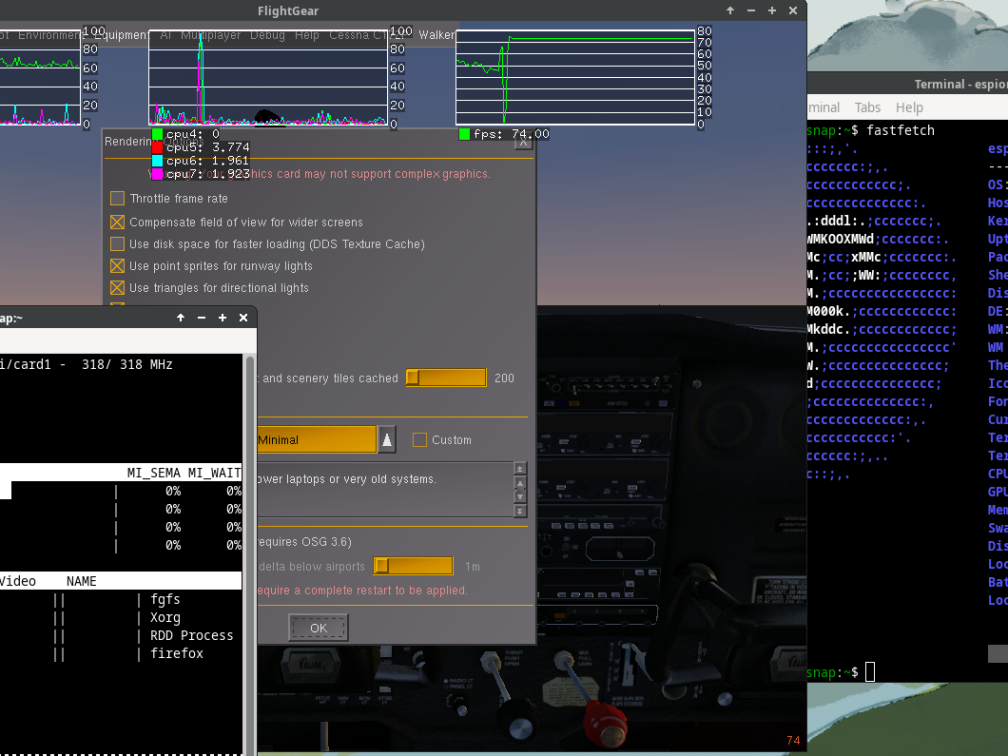Viewport: 1008px width, 756px height.
Task: Enable the Throttle frame rate checkbox
Action: [x=117, y=198]
